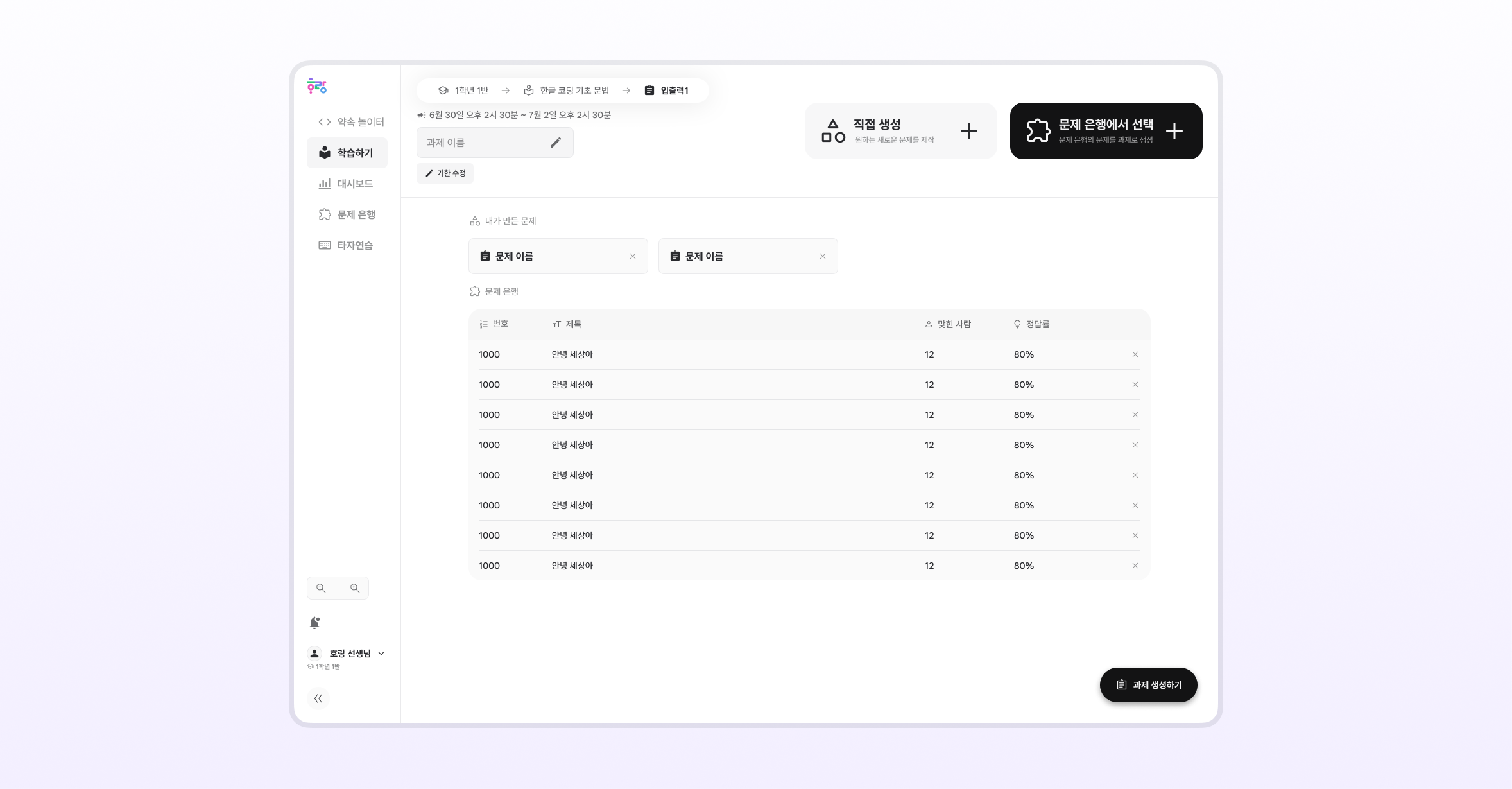This screenshot has height=789, width=1512.
Task: Collapse the sidebar with double chevron
Action: click(318, 698)
